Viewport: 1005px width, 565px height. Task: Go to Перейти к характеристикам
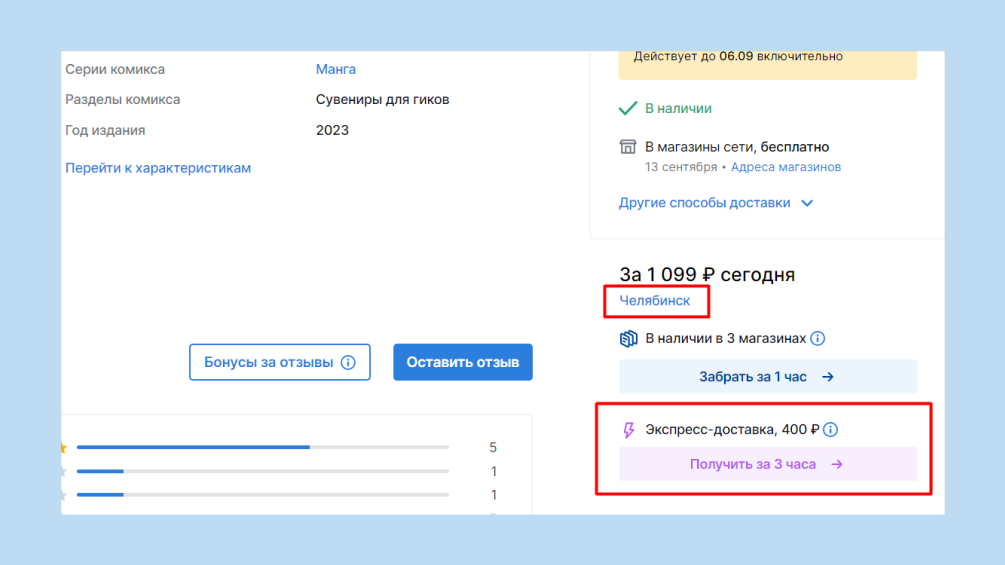[158, 168]
